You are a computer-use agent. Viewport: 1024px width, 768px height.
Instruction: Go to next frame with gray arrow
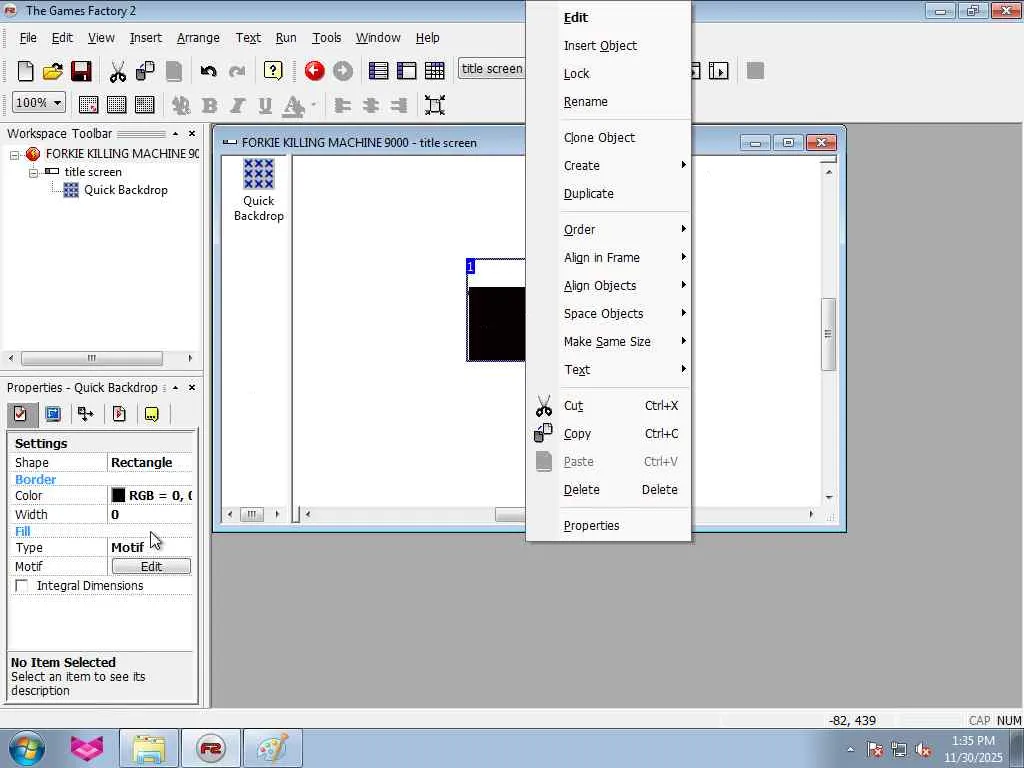(x=343, y=71)
